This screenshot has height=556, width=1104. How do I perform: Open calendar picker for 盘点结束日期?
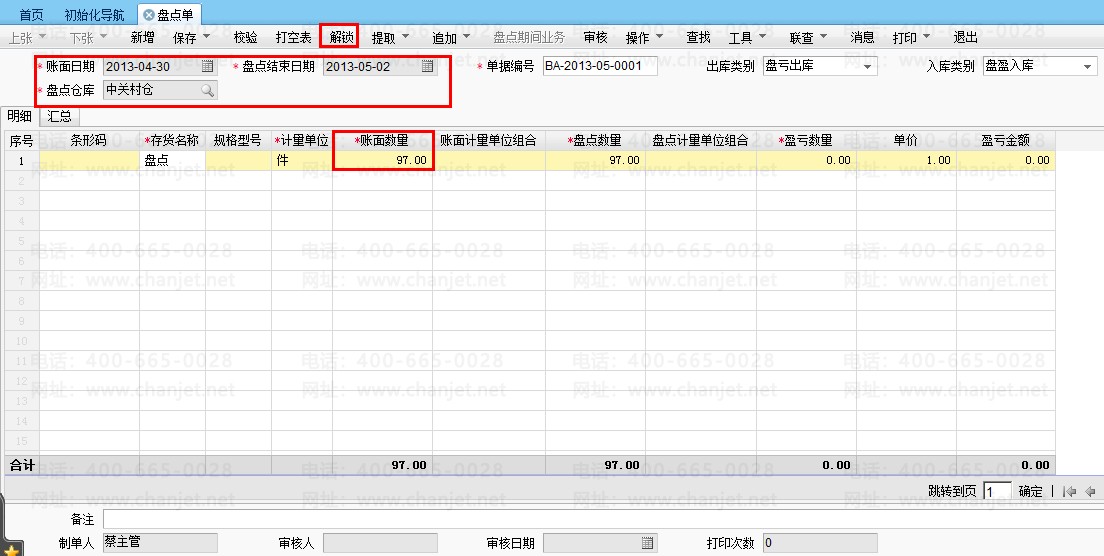[x=427, y=67]
